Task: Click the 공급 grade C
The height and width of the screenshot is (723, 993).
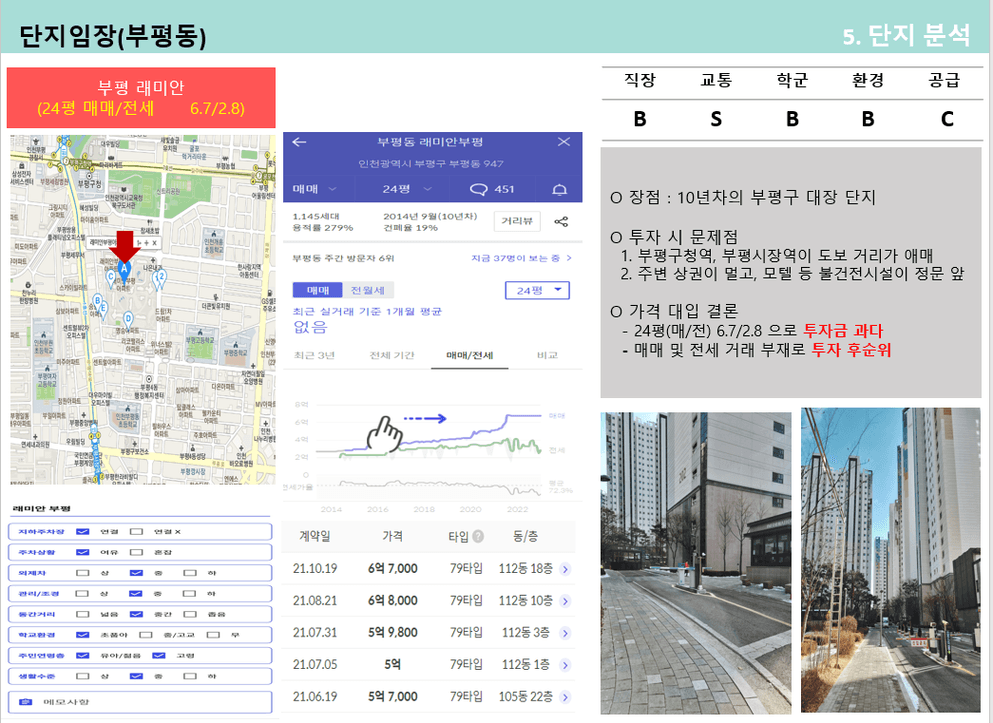Action: [947, 119]
